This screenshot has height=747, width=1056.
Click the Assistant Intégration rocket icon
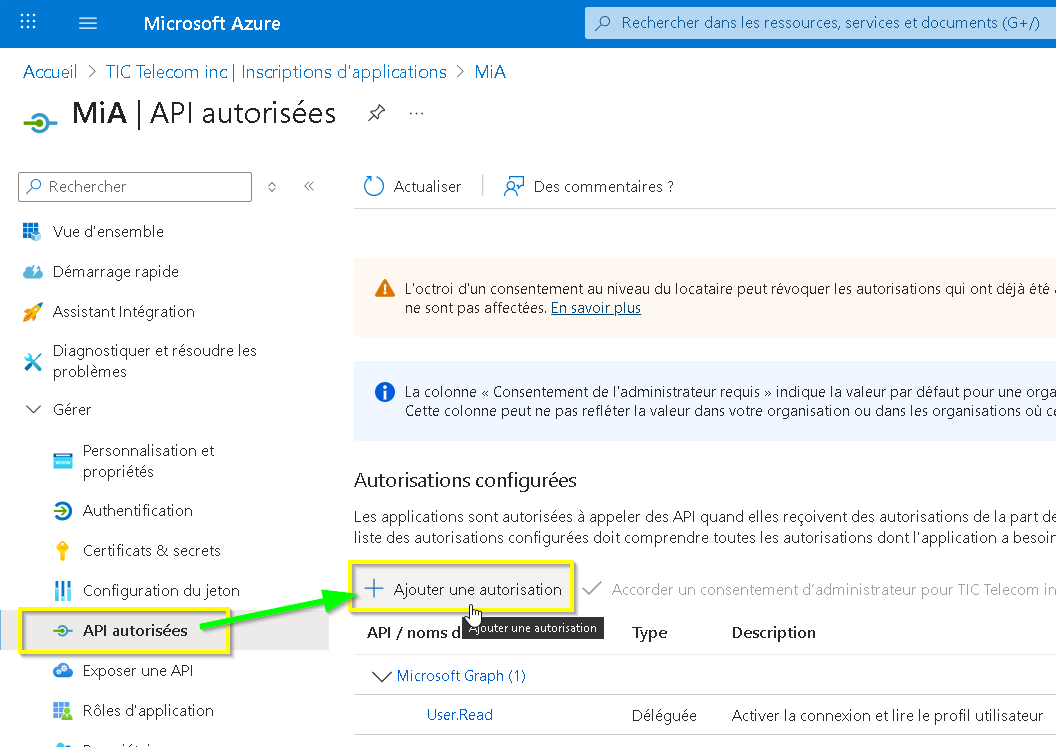32,312
